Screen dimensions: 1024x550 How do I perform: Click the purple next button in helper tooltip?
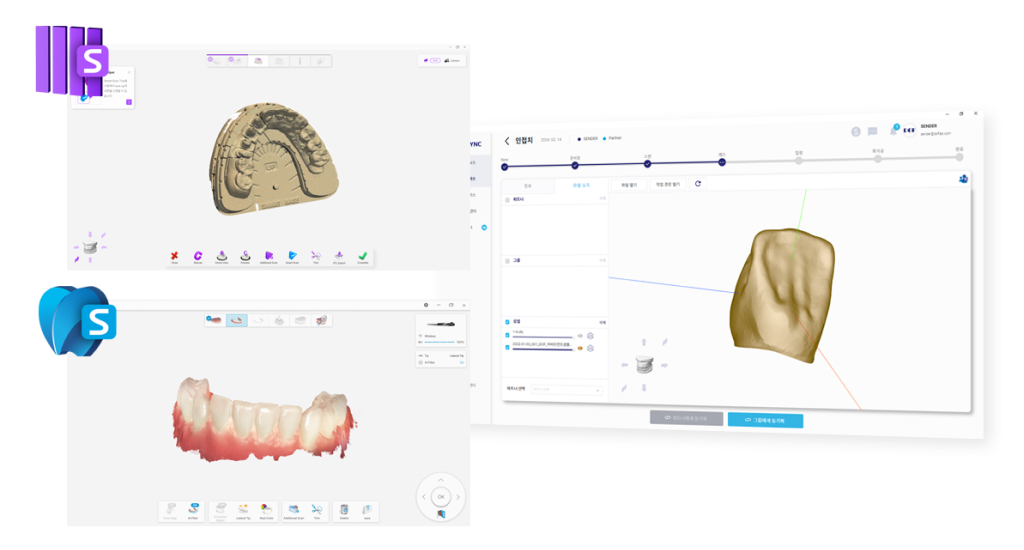coord(129,102)
